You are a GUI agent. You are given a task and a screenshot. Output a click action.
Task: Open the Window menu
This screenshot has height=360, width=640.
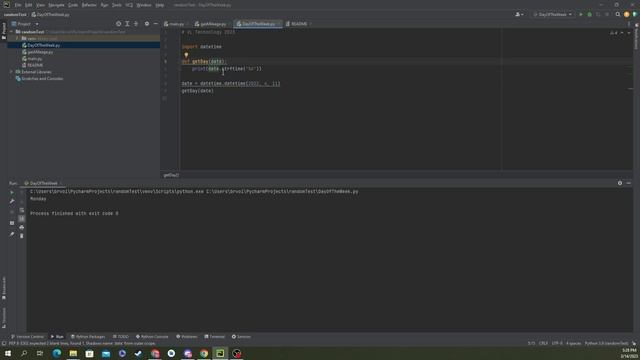click(144, 5)
